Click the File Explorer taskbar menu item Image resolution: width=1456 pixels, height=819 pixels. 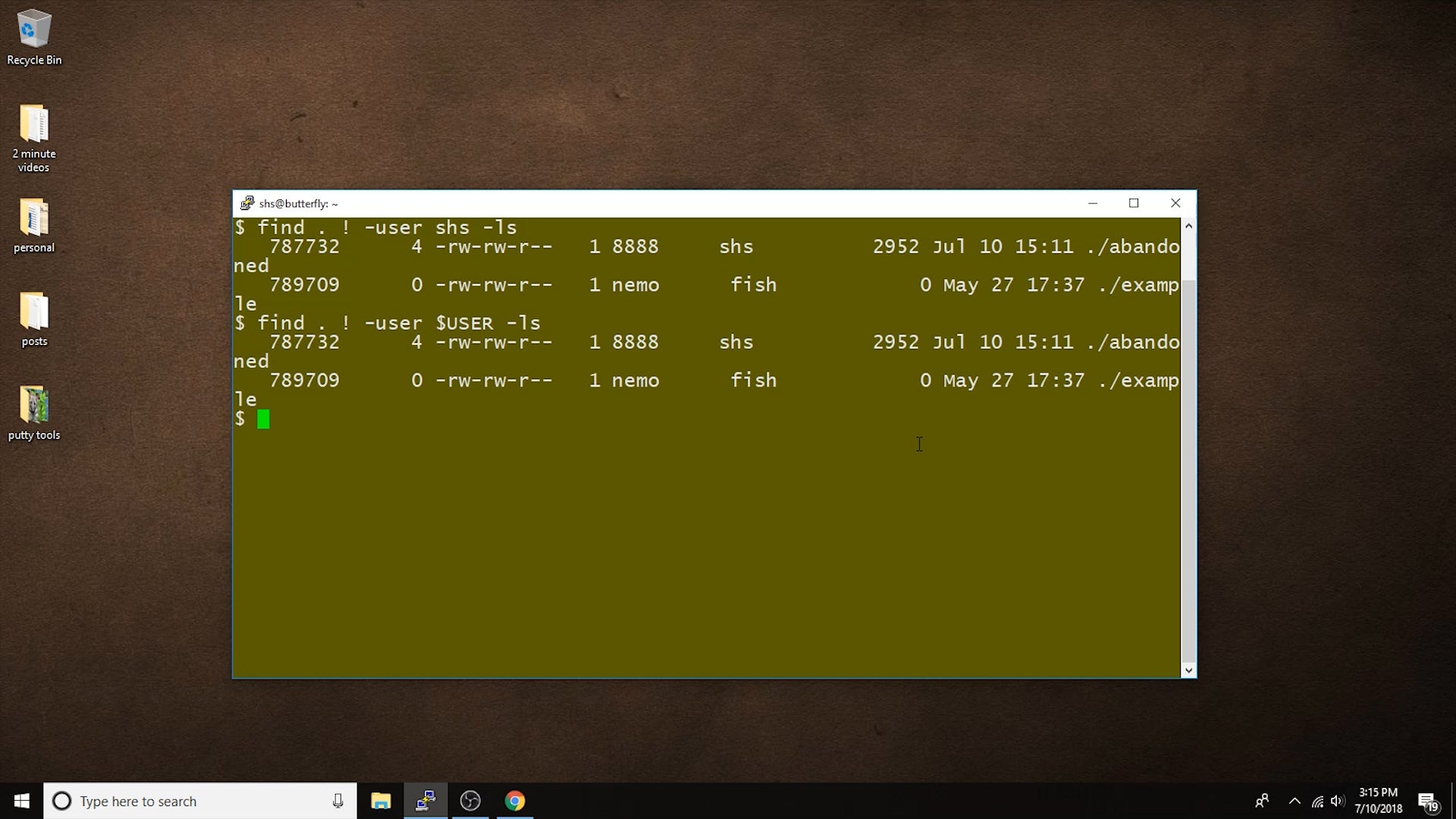(x=380, y=800)
